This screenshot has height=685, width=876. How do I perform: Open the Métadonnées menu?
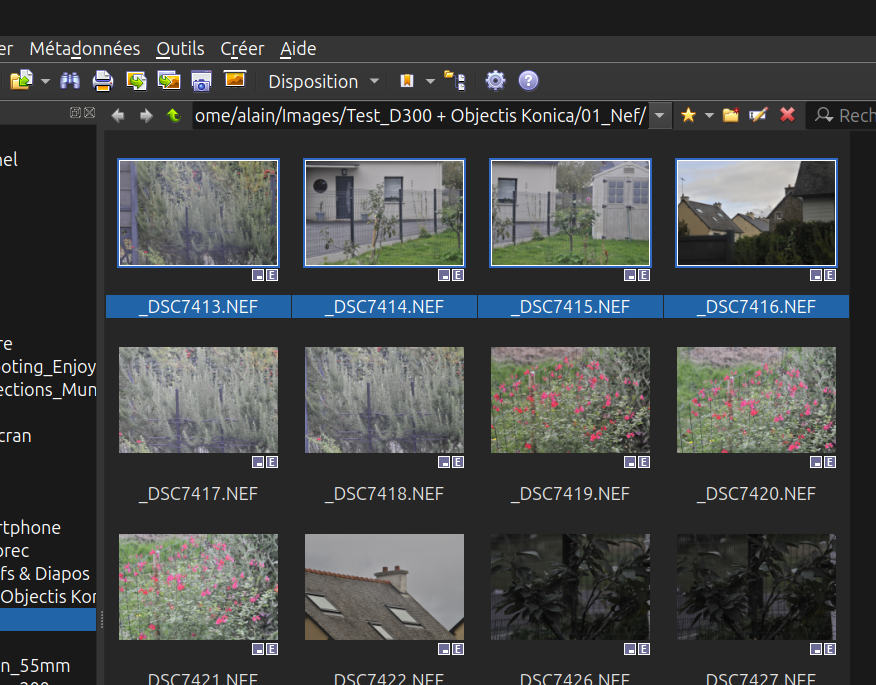85,48
